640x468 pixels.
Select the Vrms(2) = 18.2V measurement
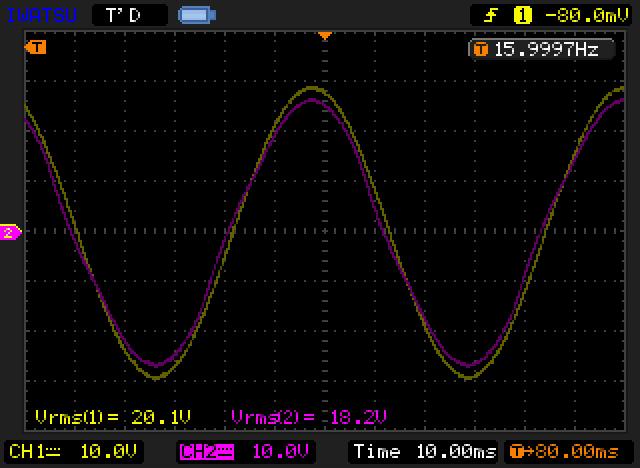(x=308, y=416)
